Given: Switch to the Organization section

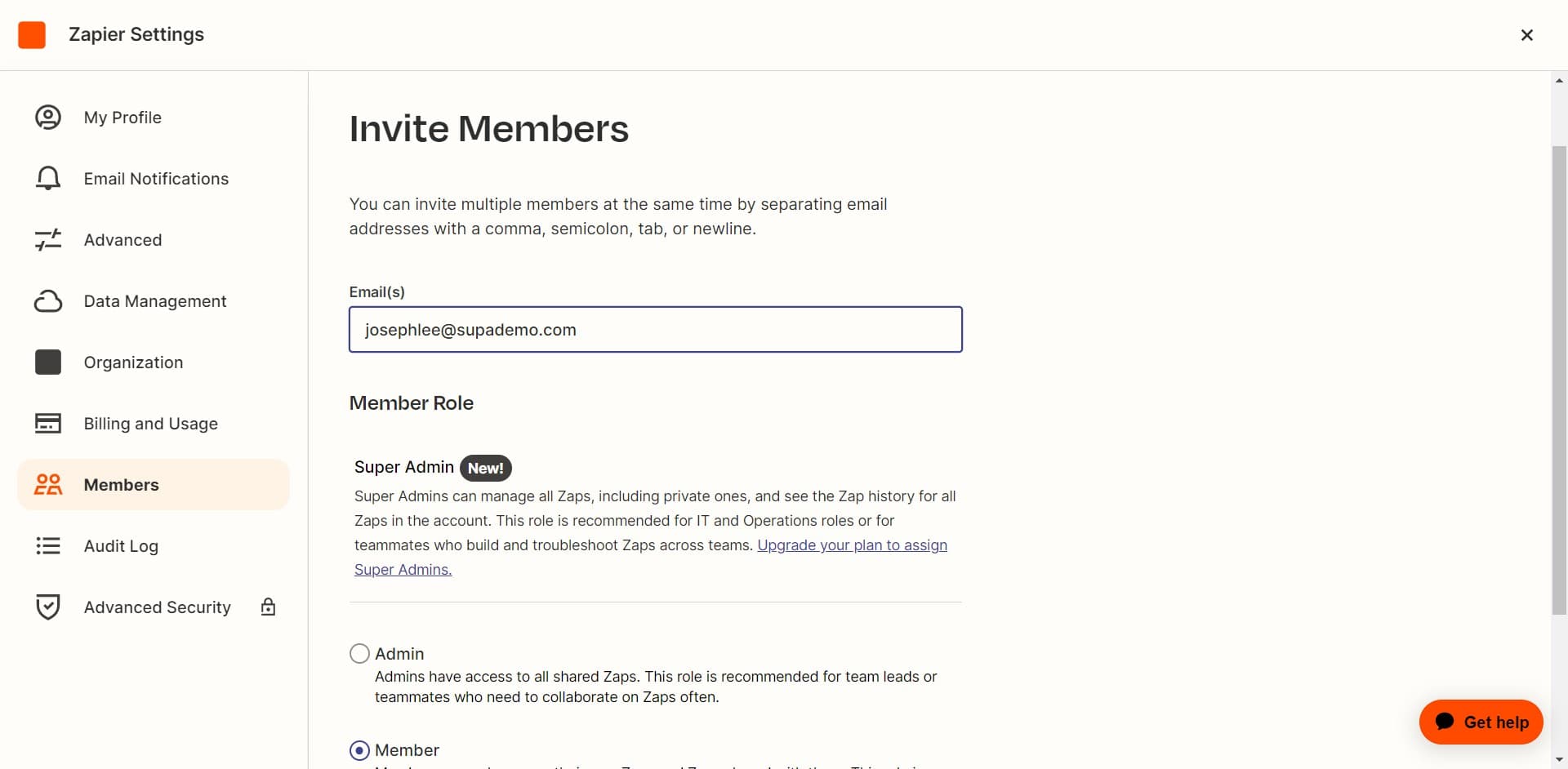Looking at the screenshot, I should [133, 362].
